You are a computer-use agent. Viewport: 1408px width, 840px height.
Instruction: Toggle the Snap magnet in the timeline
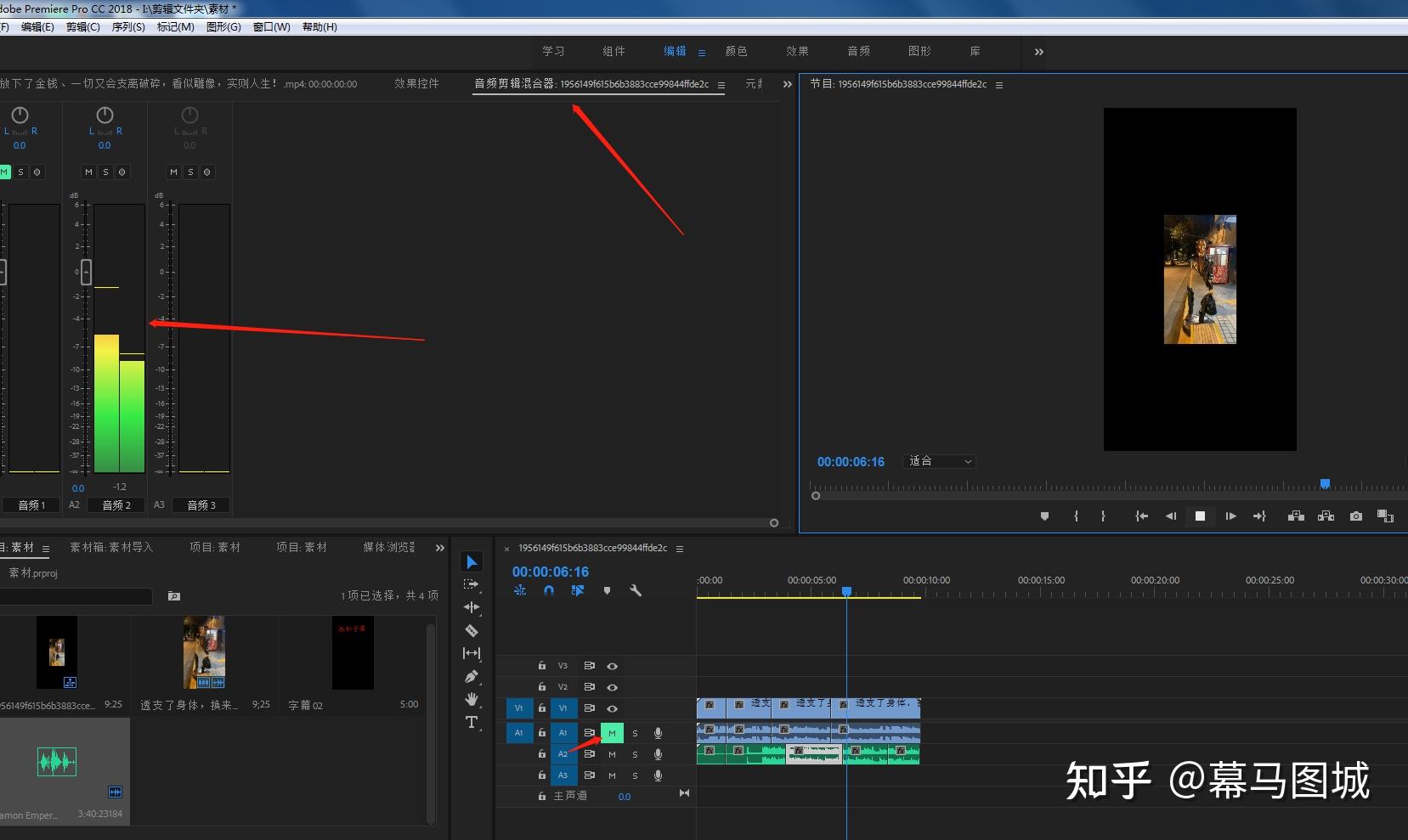click(x=549, y=590)
